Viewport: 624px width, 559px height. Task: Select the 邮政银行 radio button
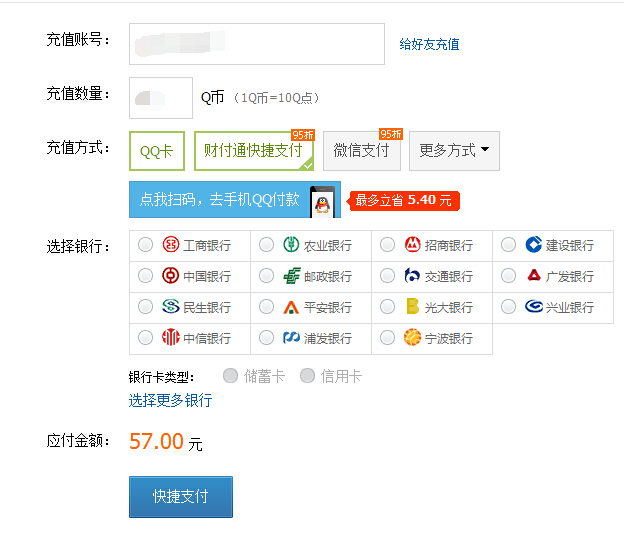click(266, 275)
